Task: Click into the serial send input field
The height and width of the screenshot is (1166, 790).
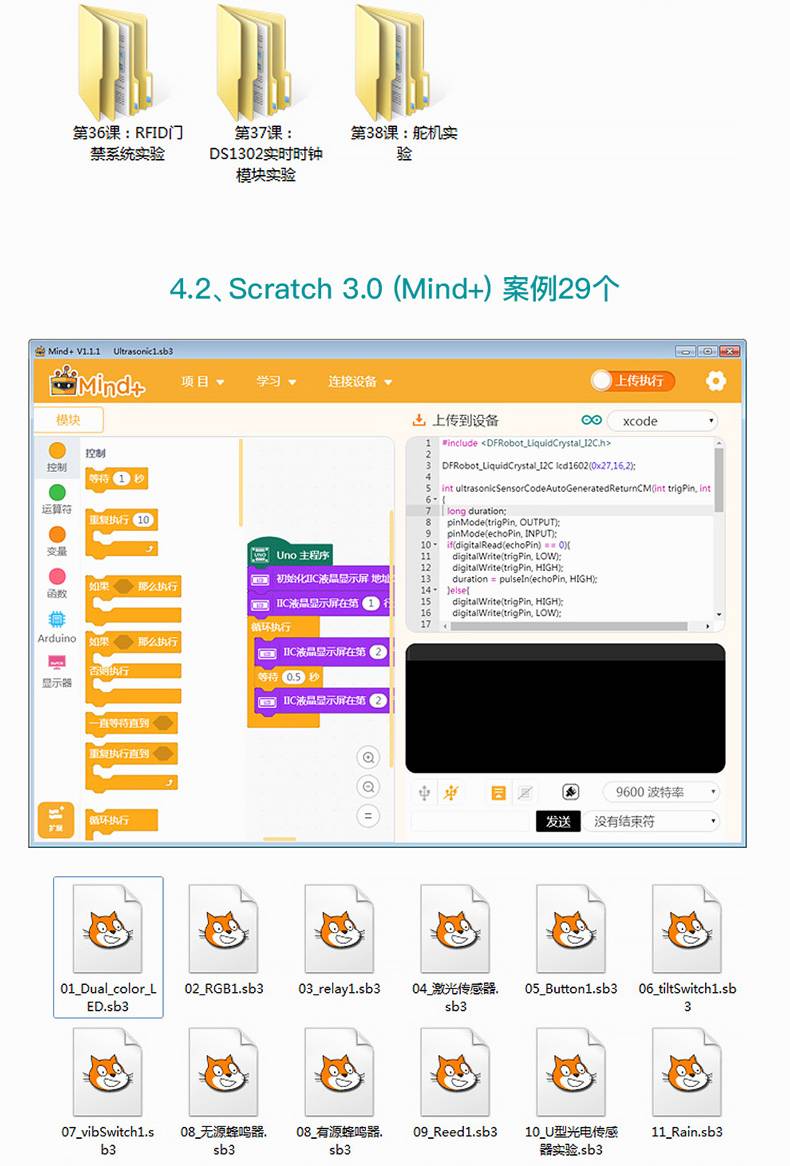Action: pyautogui.click(x=472, y=821)
